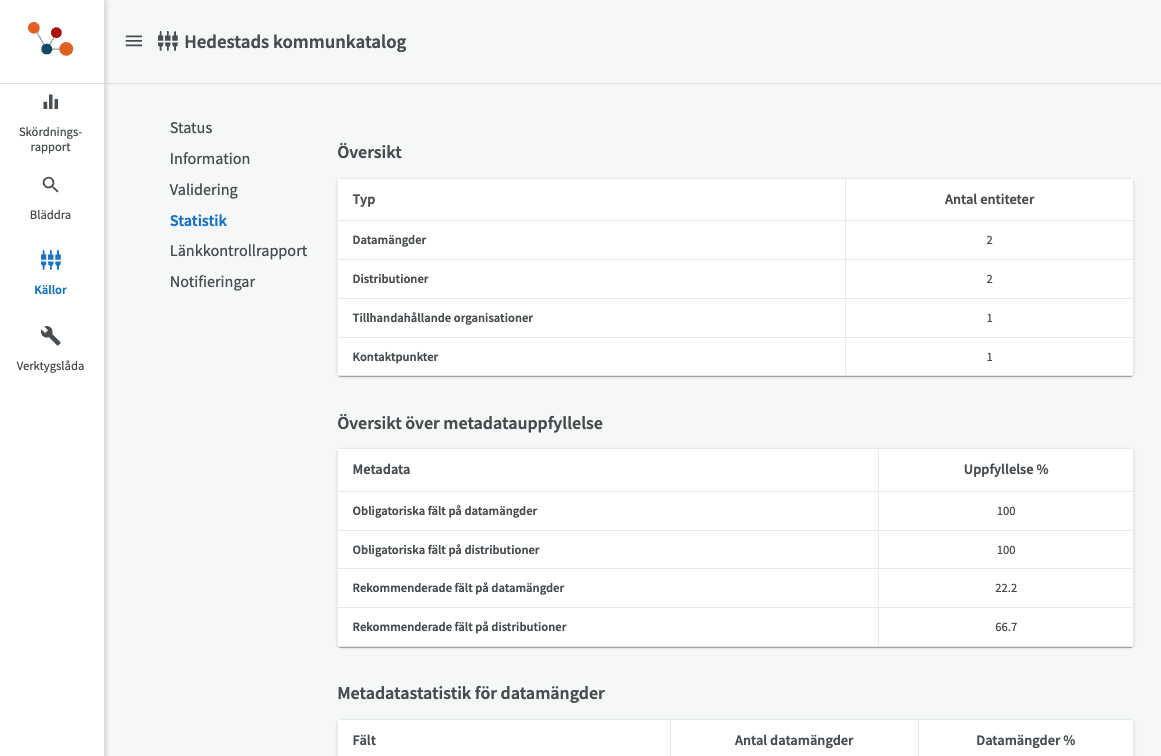Click the Bläddra magnifier icon
Screen dimensions: 1161x756
(51, 185)
